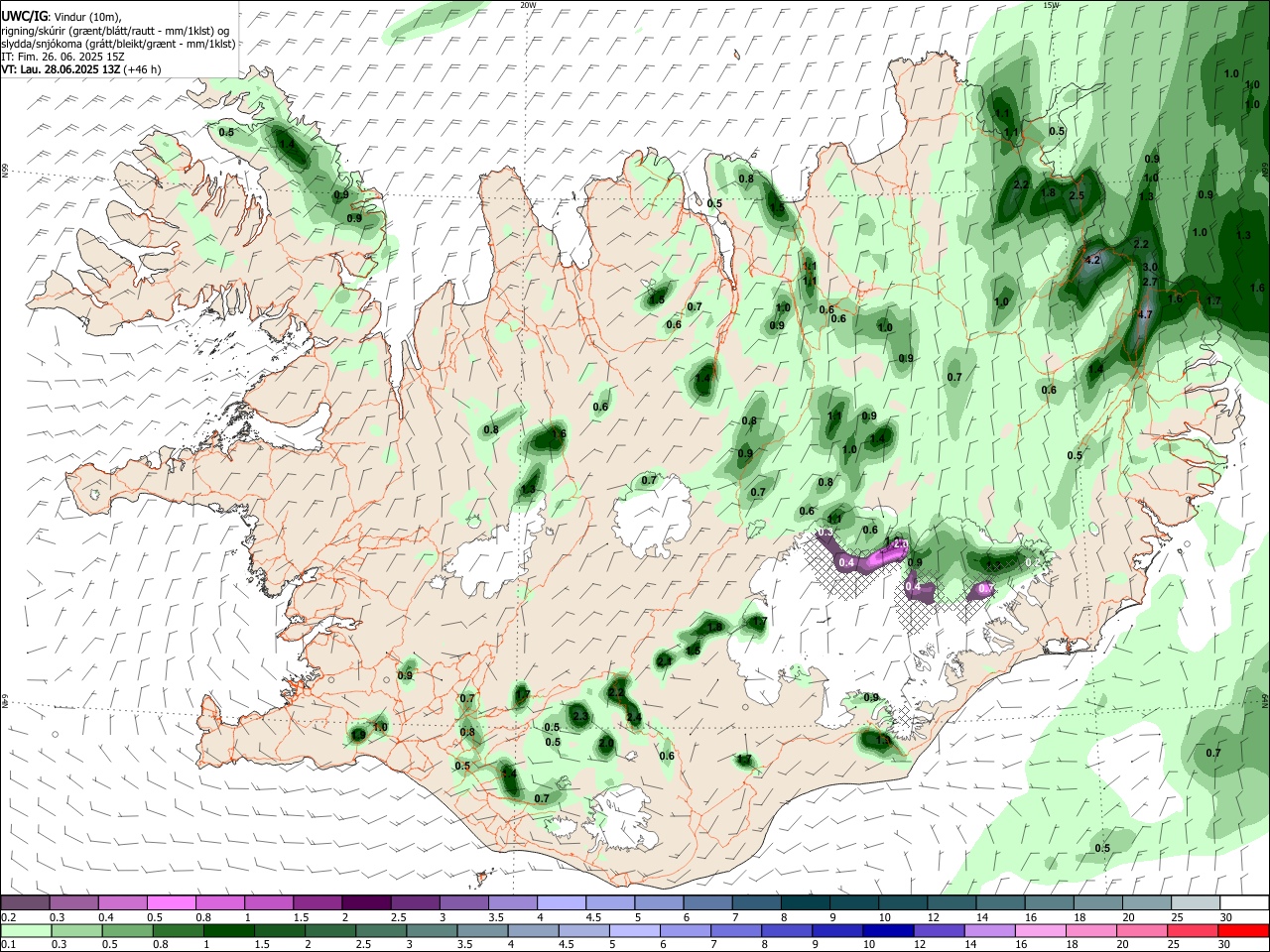Click the 0.1 label in rain legend
Viewport: 1270px width, 952px height.
pyautogui.click(x=8, y=945)
